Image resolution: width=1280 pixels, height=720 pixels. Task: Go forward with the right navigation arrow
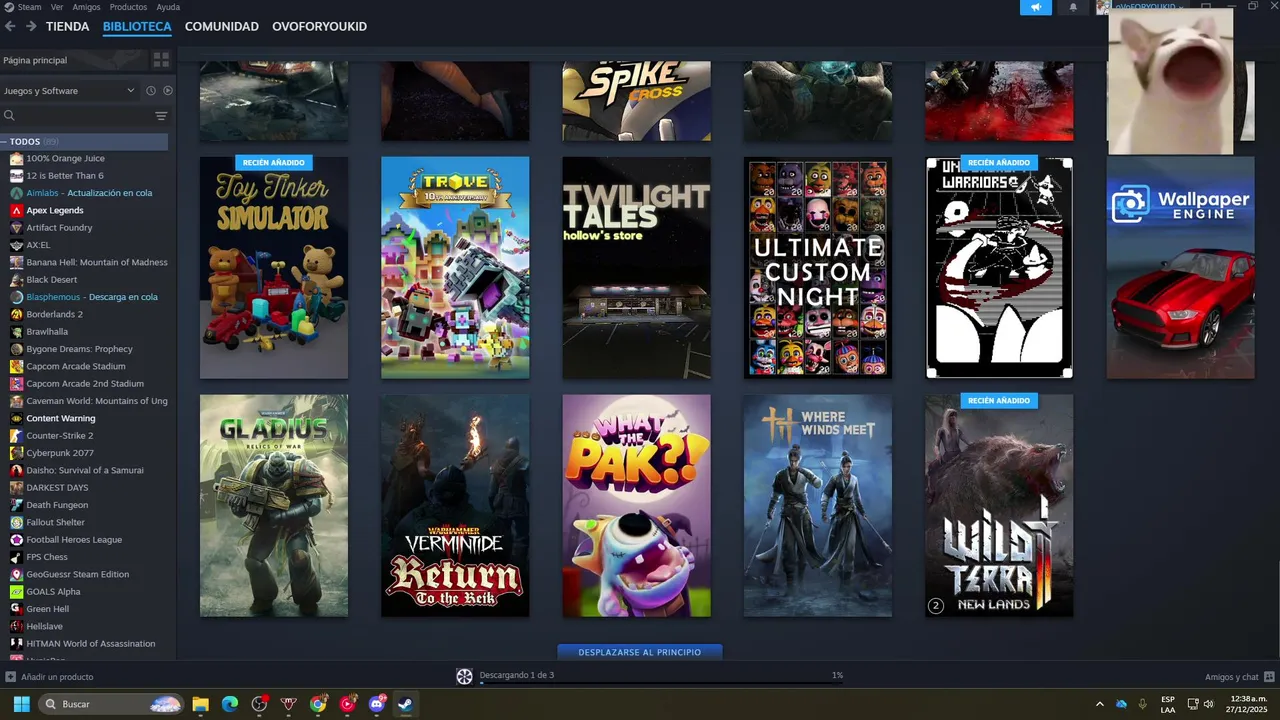(31, 27)
